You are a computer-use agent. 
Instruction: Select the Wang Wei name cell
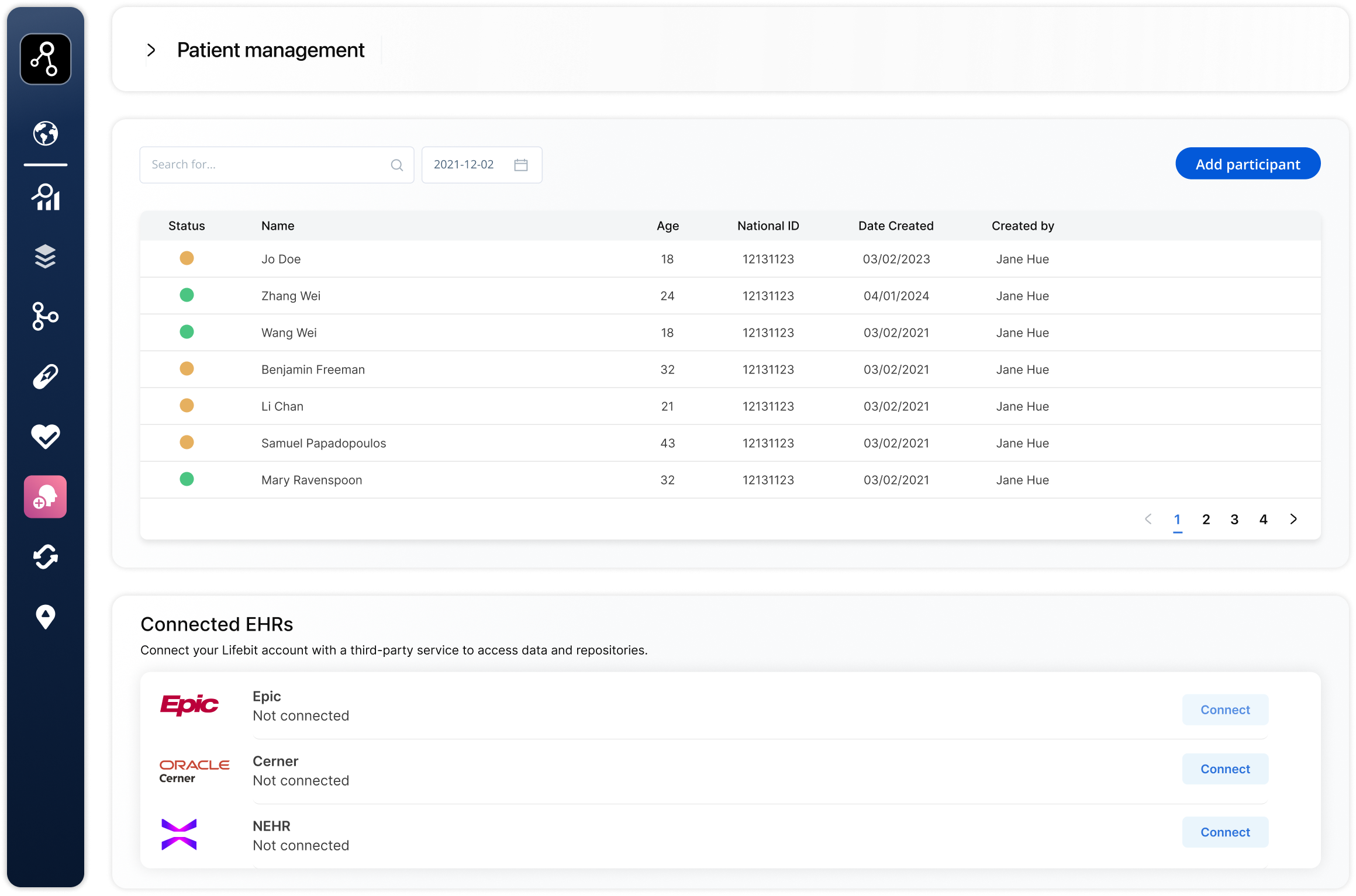(289, 333)
